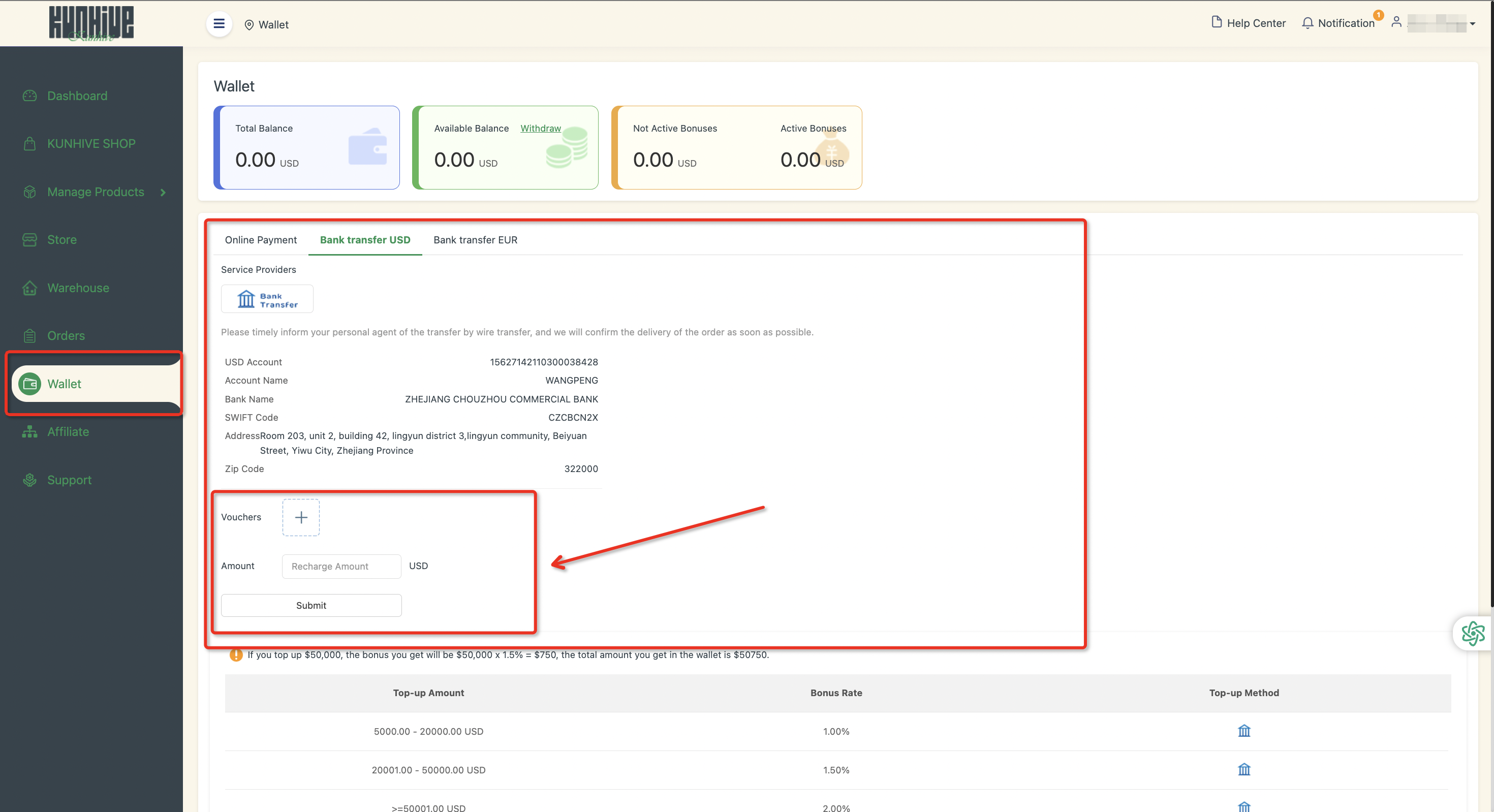1494x812 pixels.
Task: Switch to Bank transfer EUR tab
Action: click(x=475, y=239)
